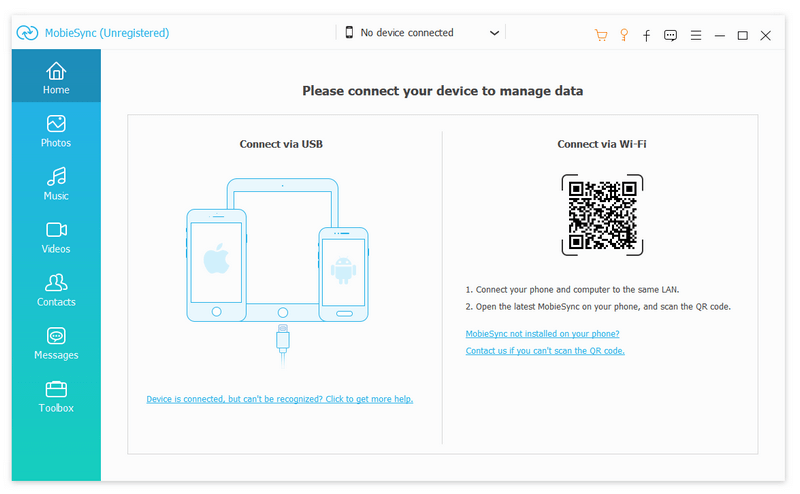This screenshot has height=494, width=800.
Task: Open the hamburger menu
Action: click(696, 35)
